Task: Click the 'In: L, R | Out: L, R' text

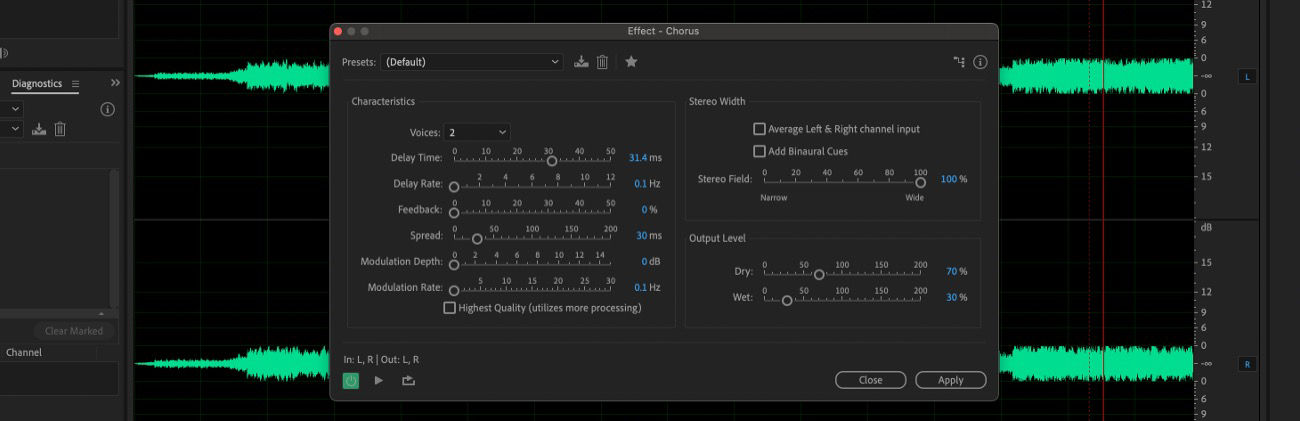Action: 381,359
